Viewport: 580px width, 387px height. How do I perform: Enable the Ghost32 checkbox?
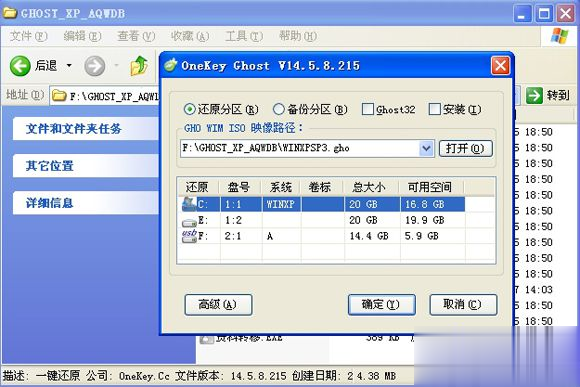coord(368,109)
